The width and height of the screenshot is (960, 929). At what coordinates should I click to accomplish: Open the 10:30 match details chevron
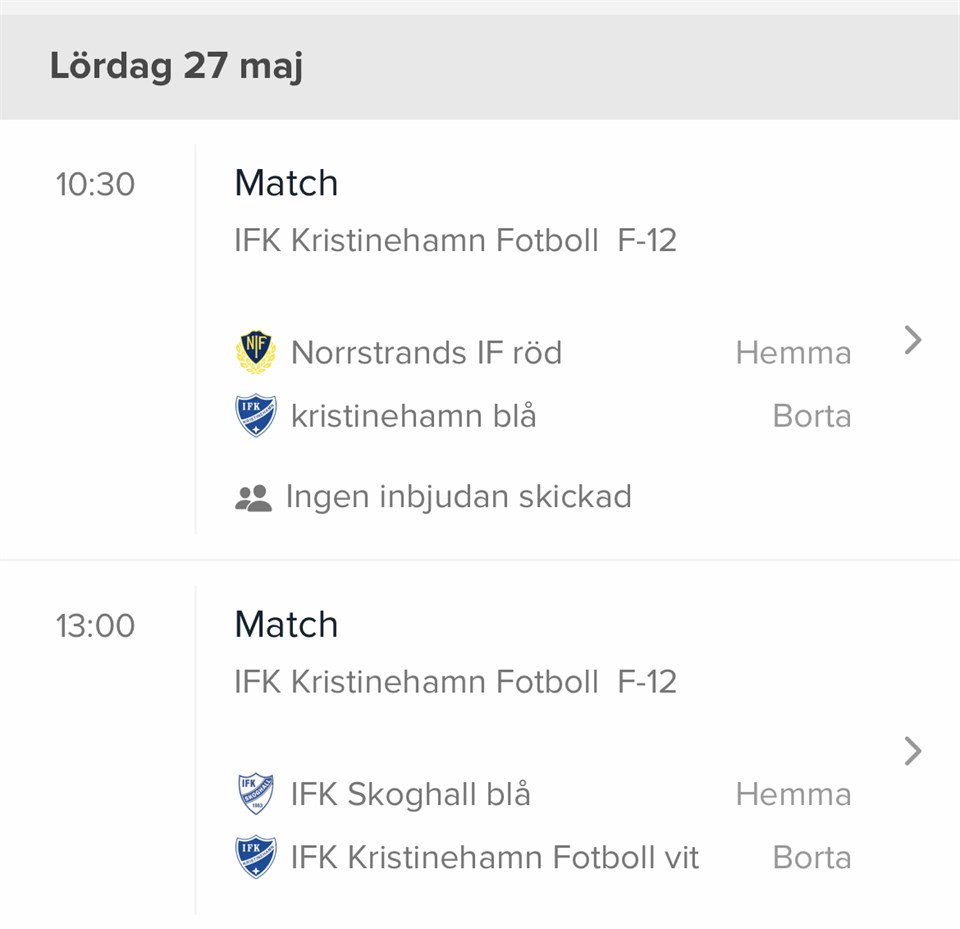pyautogui.click(x=912, y=341)
